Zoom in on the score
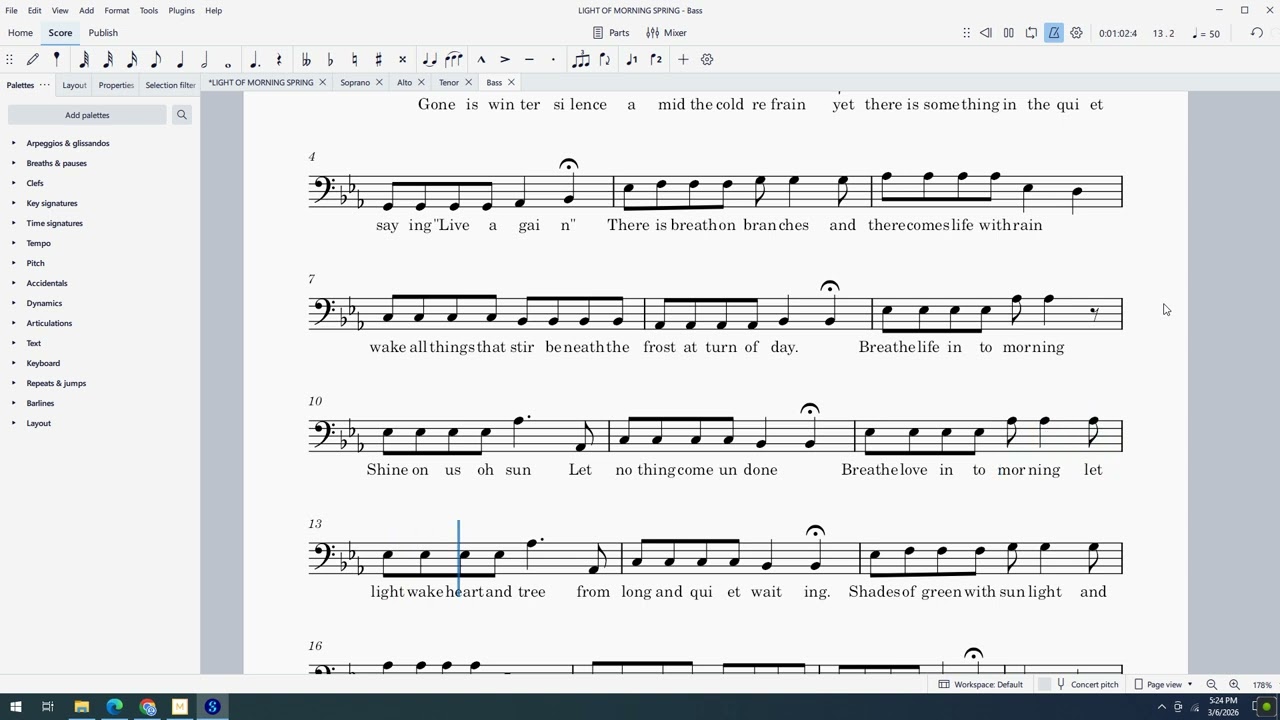The height and width of the screenshot is (720, 1280). coord(1234,684)
